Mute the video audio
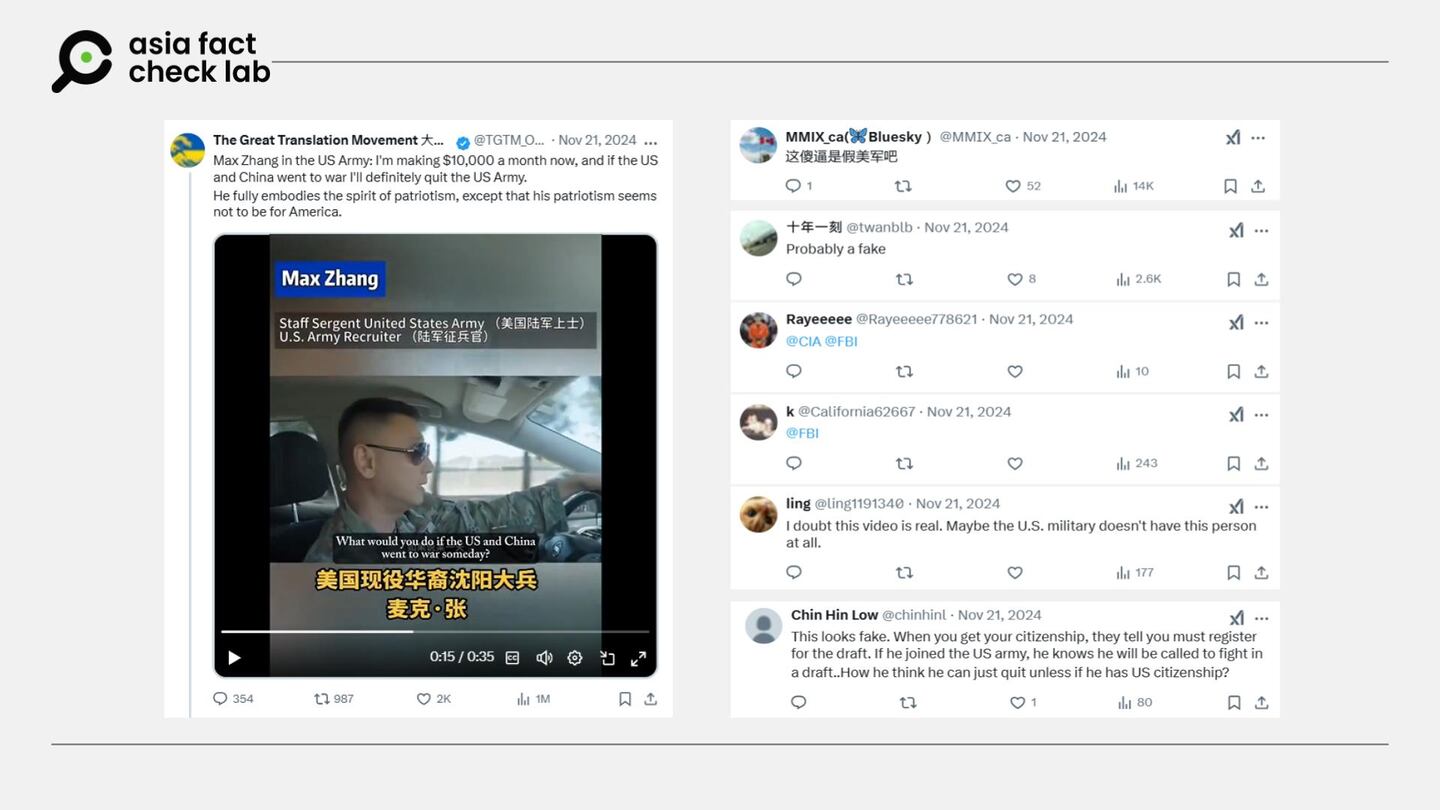Viewport: 1440px width, 810px height. click(x=544, y=658)
